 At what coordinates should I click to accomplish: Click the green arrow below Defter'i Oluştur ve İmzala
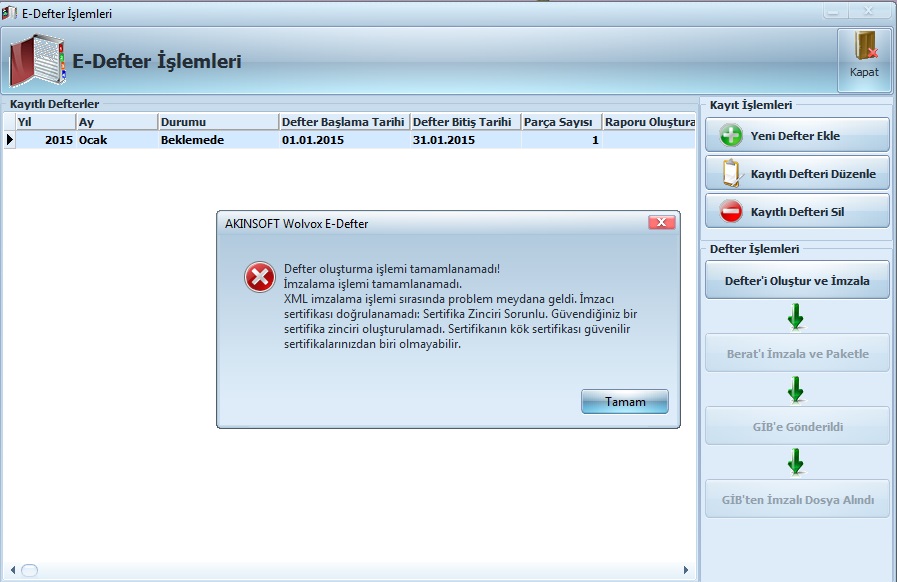796,317
